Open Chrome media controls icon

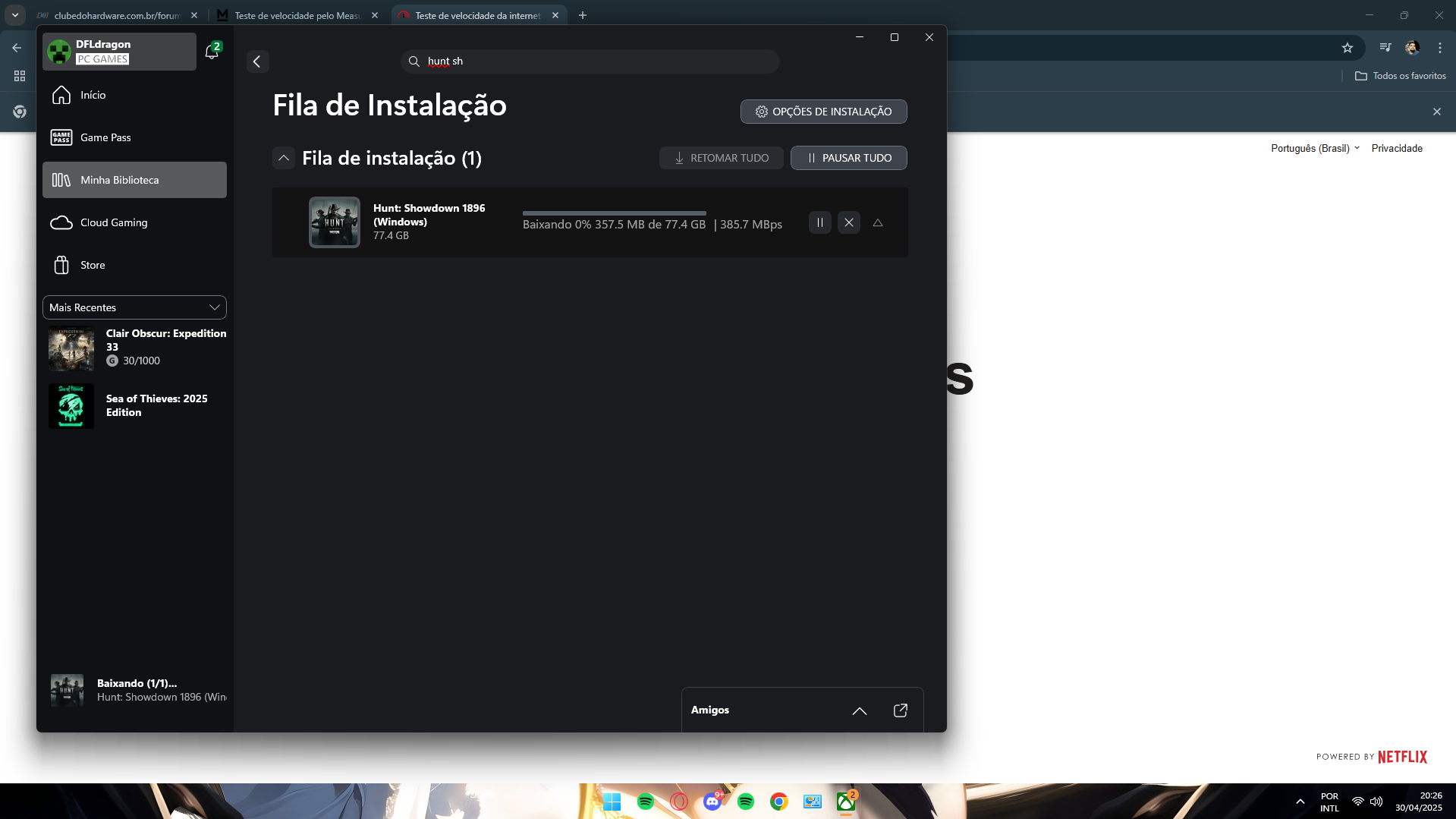[1385, 48]
